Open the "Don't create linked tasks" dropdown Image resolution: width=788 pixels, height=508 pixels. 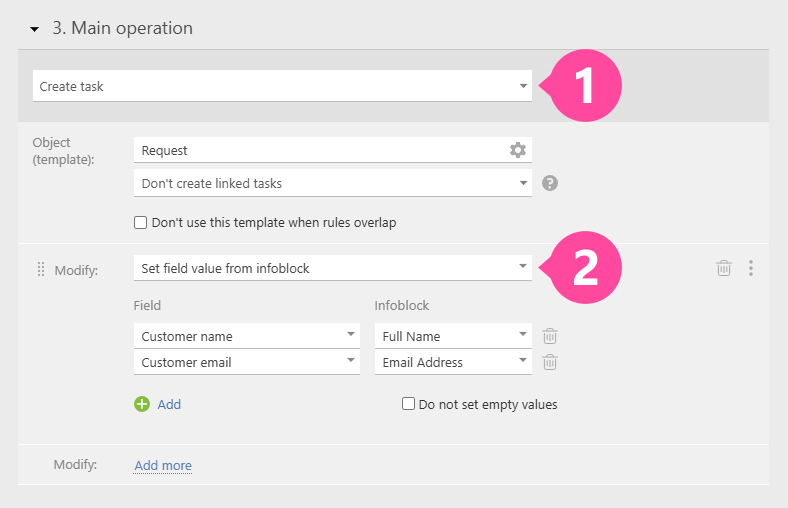(332, 183)
